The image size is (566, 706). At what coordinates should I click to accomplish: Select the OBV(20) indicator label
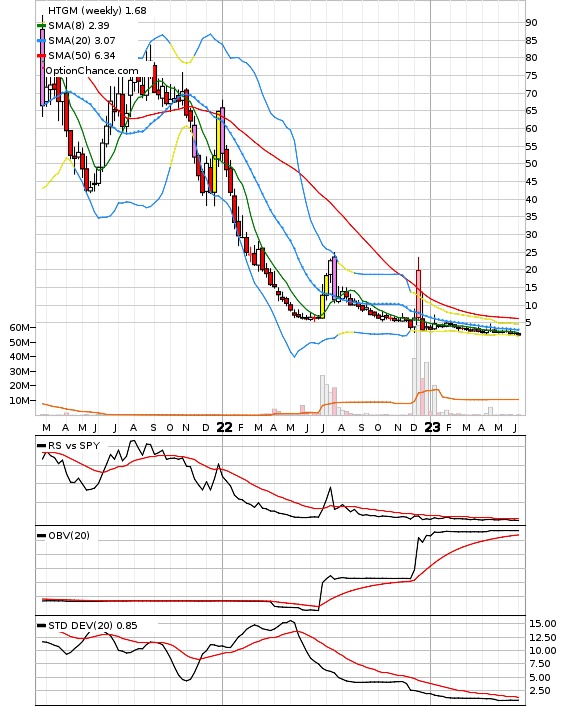[69, 535]
